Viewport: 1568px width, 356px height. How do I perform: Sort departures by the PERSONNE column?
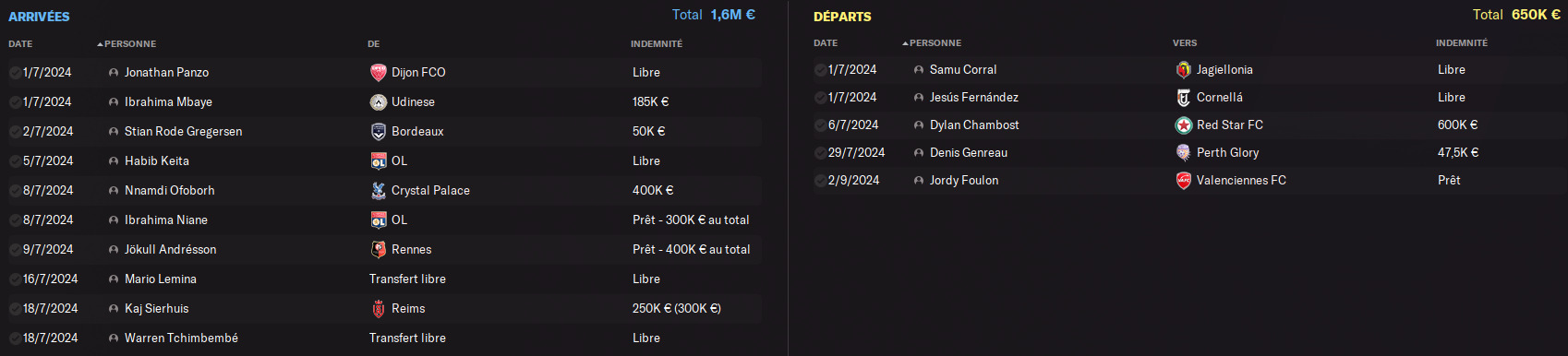935,42
